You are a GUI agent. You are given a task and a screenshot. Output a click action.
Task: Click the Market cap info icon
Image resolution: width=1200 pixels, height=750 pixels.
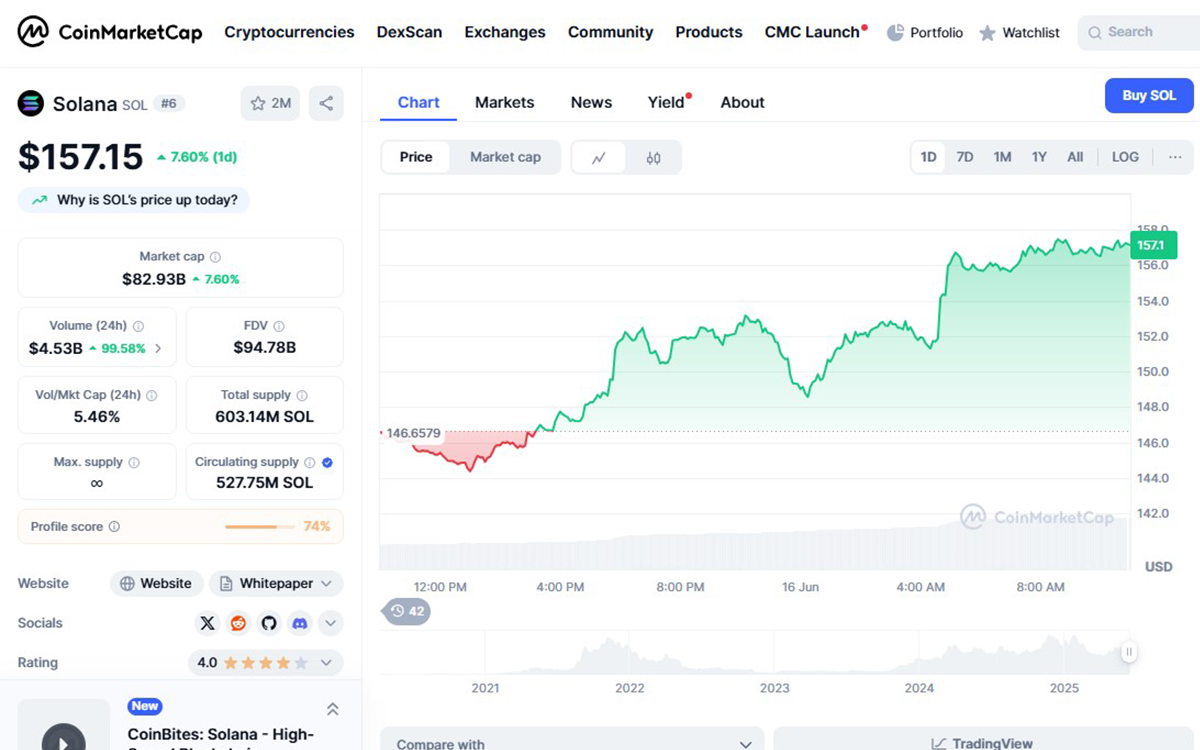[x=215, y=257]
